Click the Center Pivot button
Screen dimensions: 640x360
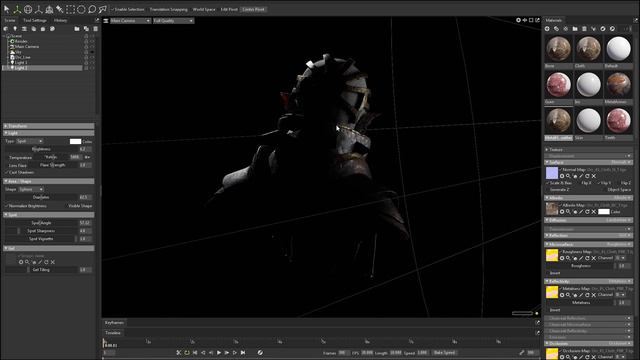pos(253,9)
